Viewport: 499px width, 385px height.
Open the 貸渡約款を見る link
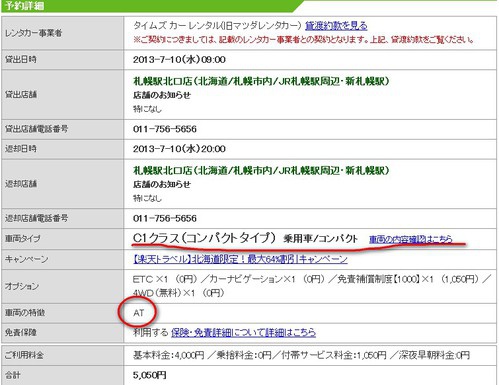point(336,26)
